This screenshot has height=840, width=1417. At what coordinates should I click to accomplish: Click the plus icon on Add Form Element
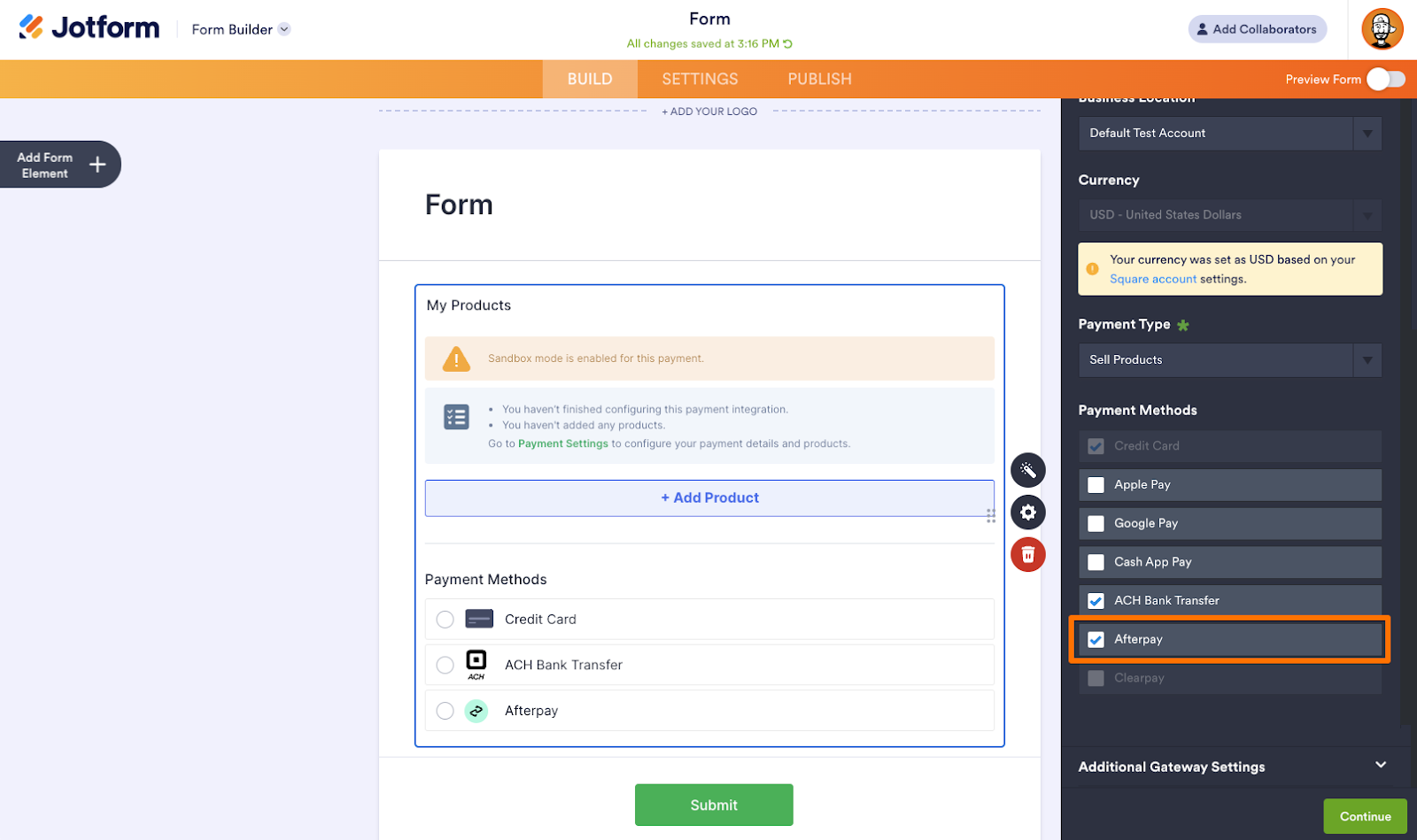(97, 165)
